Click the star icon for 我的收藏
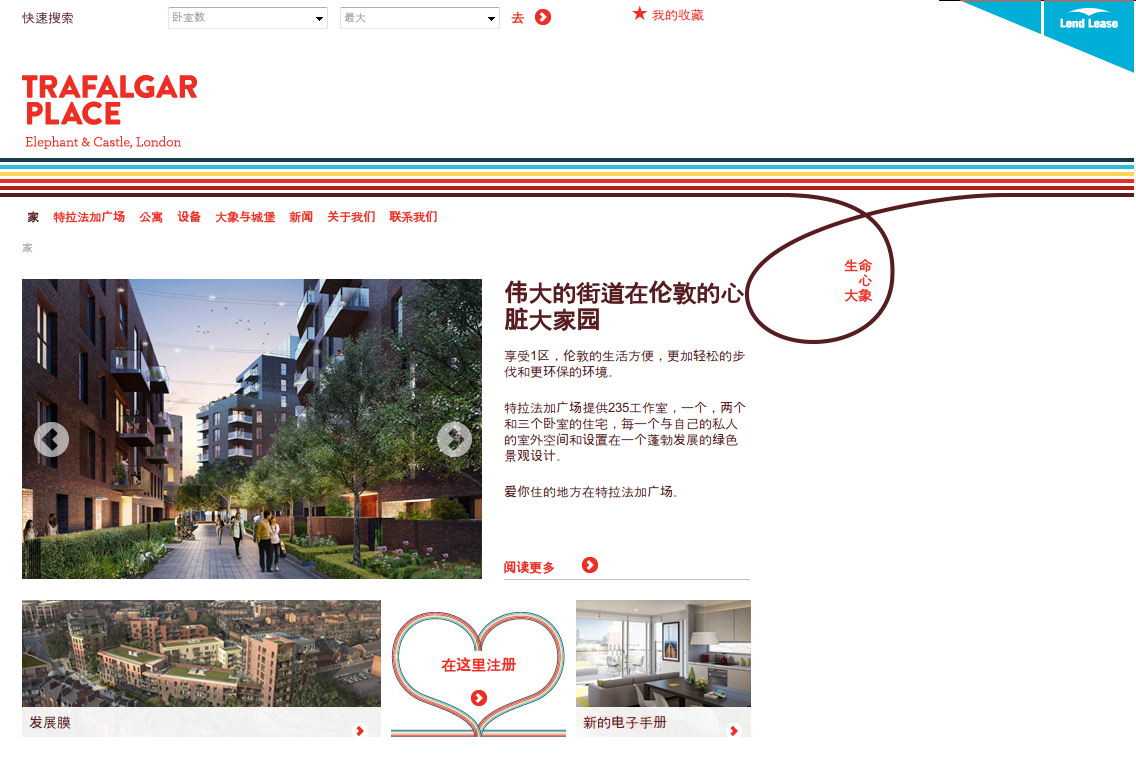The image size is (1136, 771). (x=639, y=14)
